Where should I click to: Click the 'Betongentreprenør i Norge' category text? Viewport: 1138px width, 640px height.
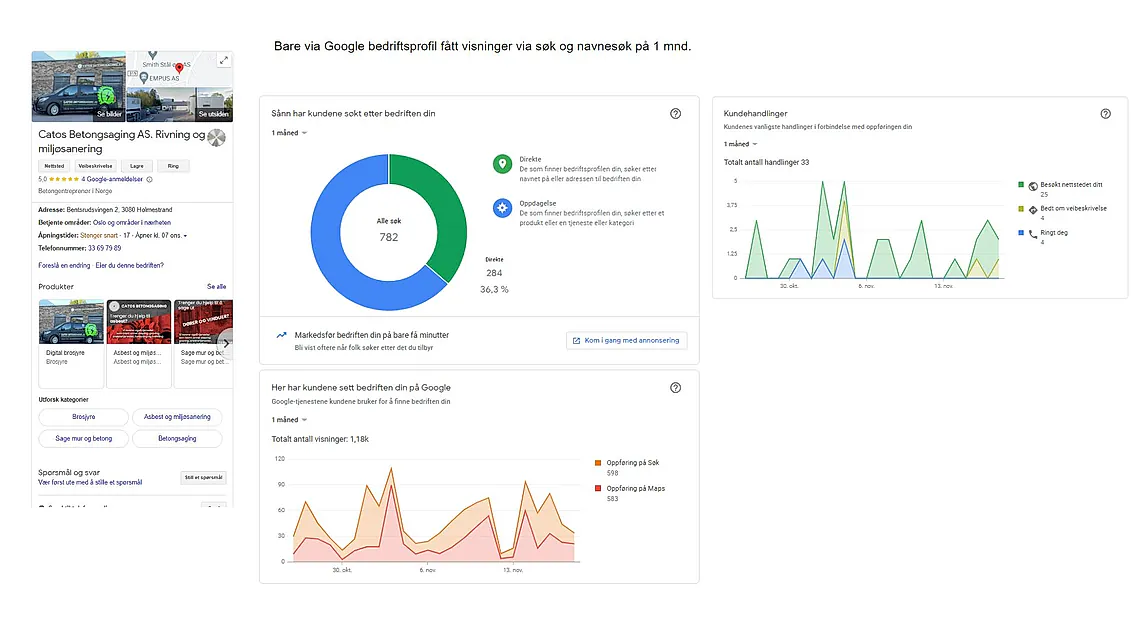75,192
